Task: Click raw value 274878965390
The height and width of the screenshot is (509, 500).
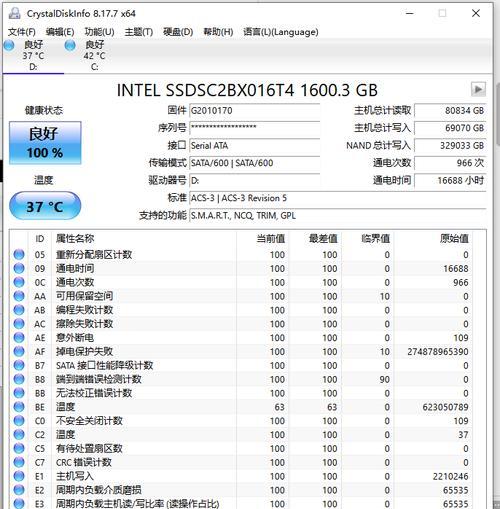Action: (x=438, y=352)
